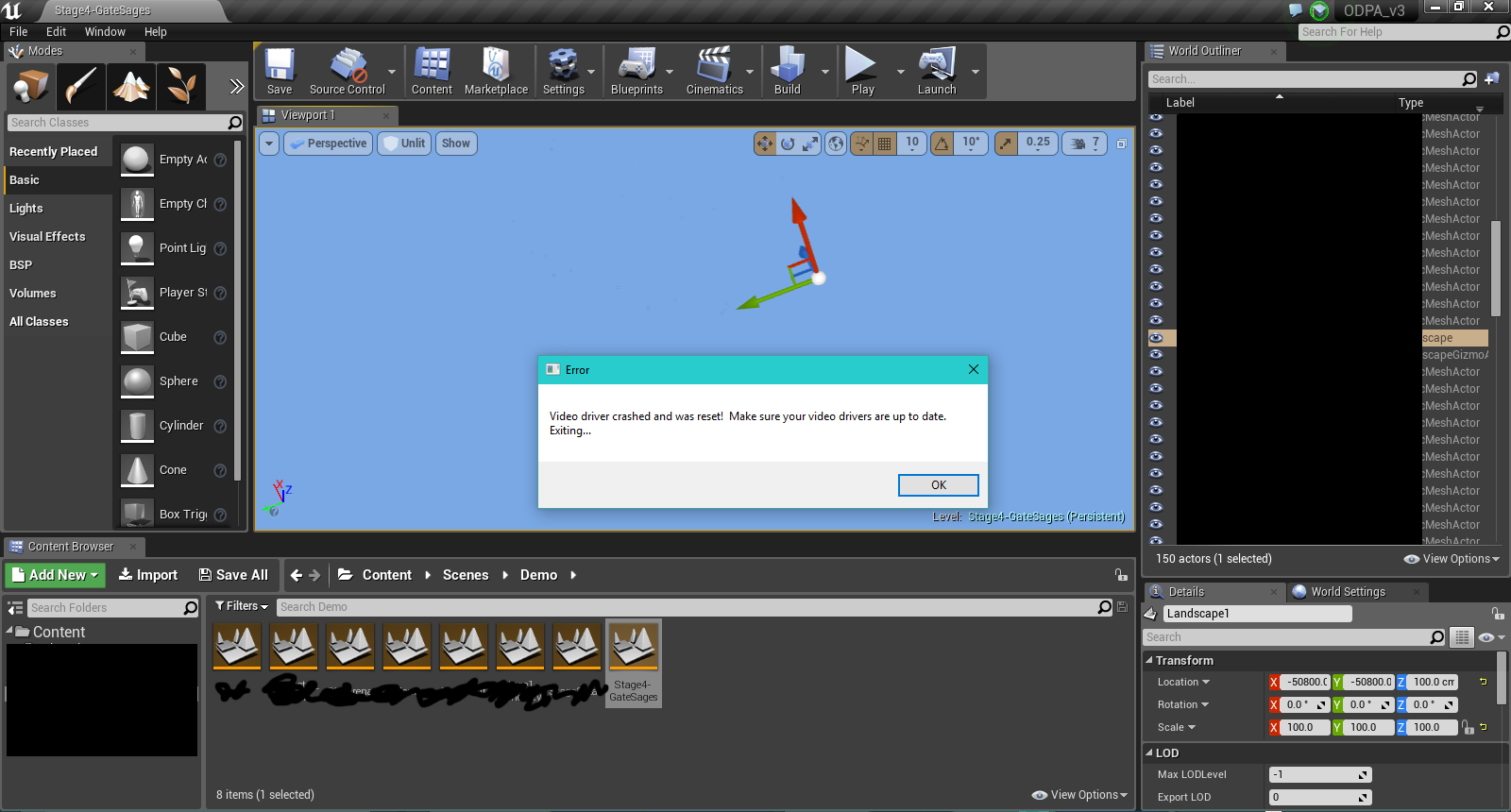Open the Edit menu

pyautogui.click(x=56, y=31)
